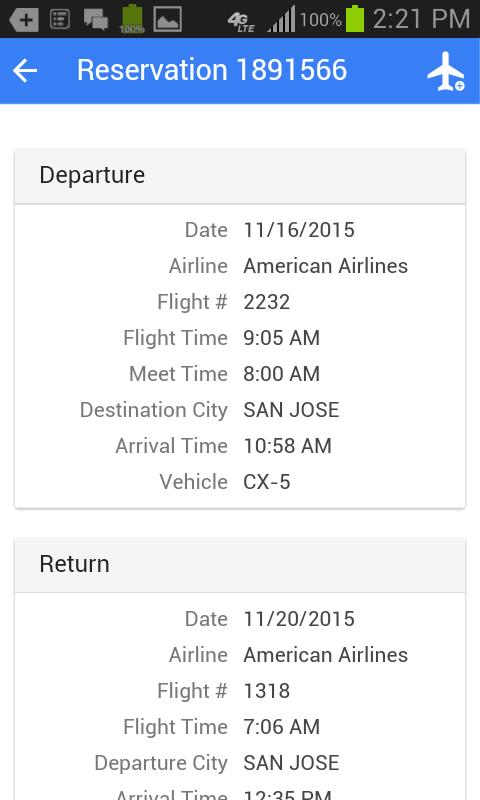Tap the battery indicator beside 100%
The width and height of the screenshot is (480, 800).
point(355,19)
